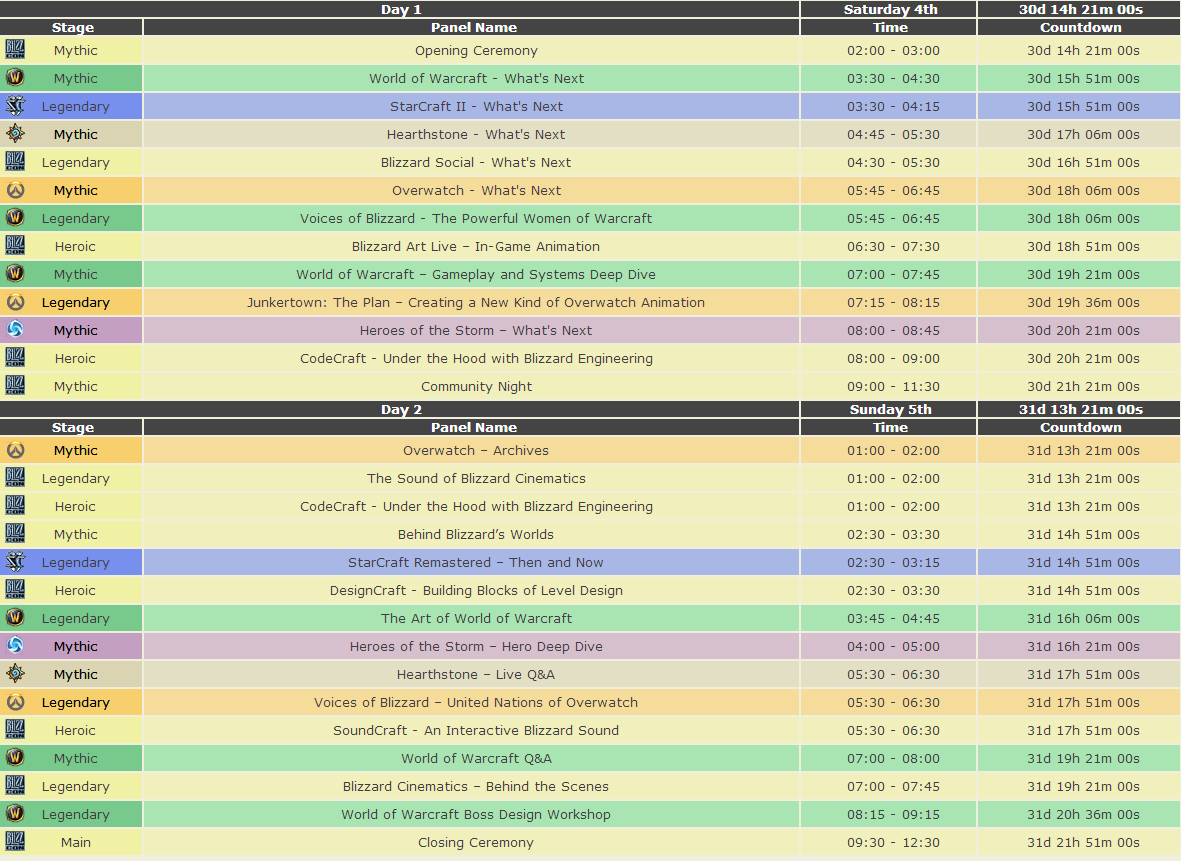The width and height of the screenshot is (1181, 861).
Task: Select 'StarCraft Remastered – Then and Now' text
Action: 476,562
